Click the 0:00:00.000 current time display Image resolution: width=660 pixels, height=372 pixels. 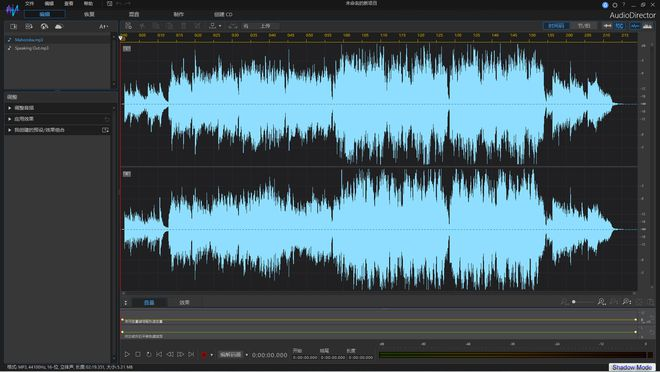click(x=270, y=355)
